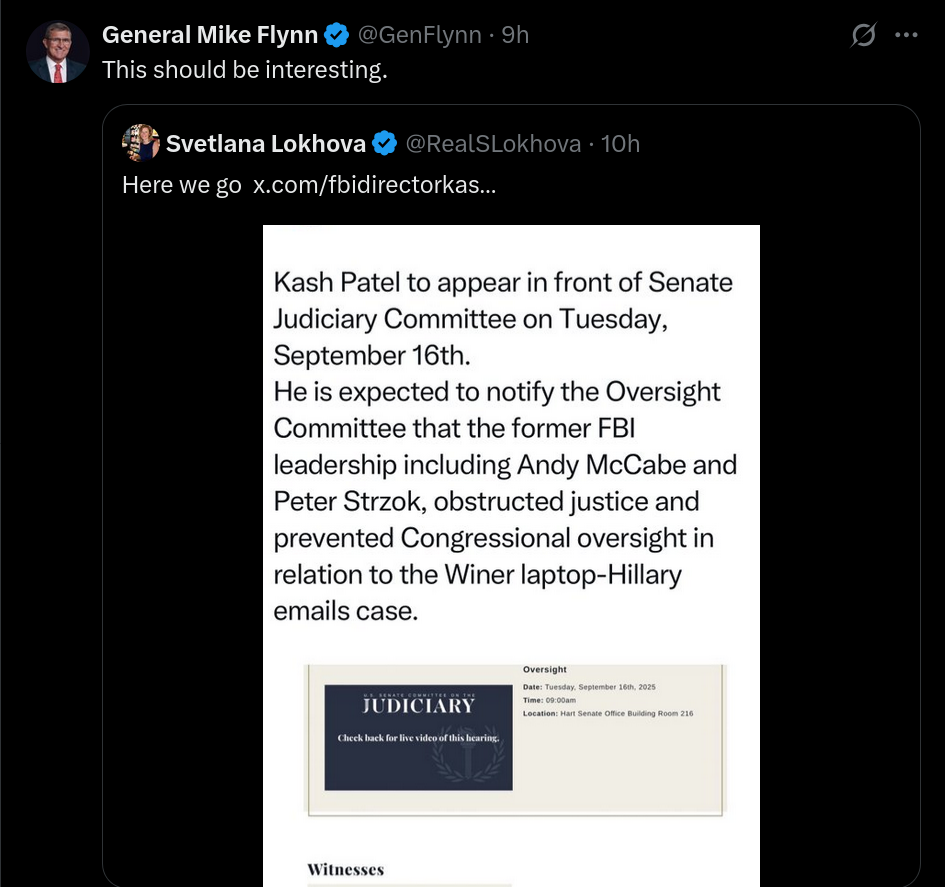Image resolution: width=945 pixels, height=887 pixels.
Task: Click the 'Here we go' quoted text
Action: pos(181,184)
